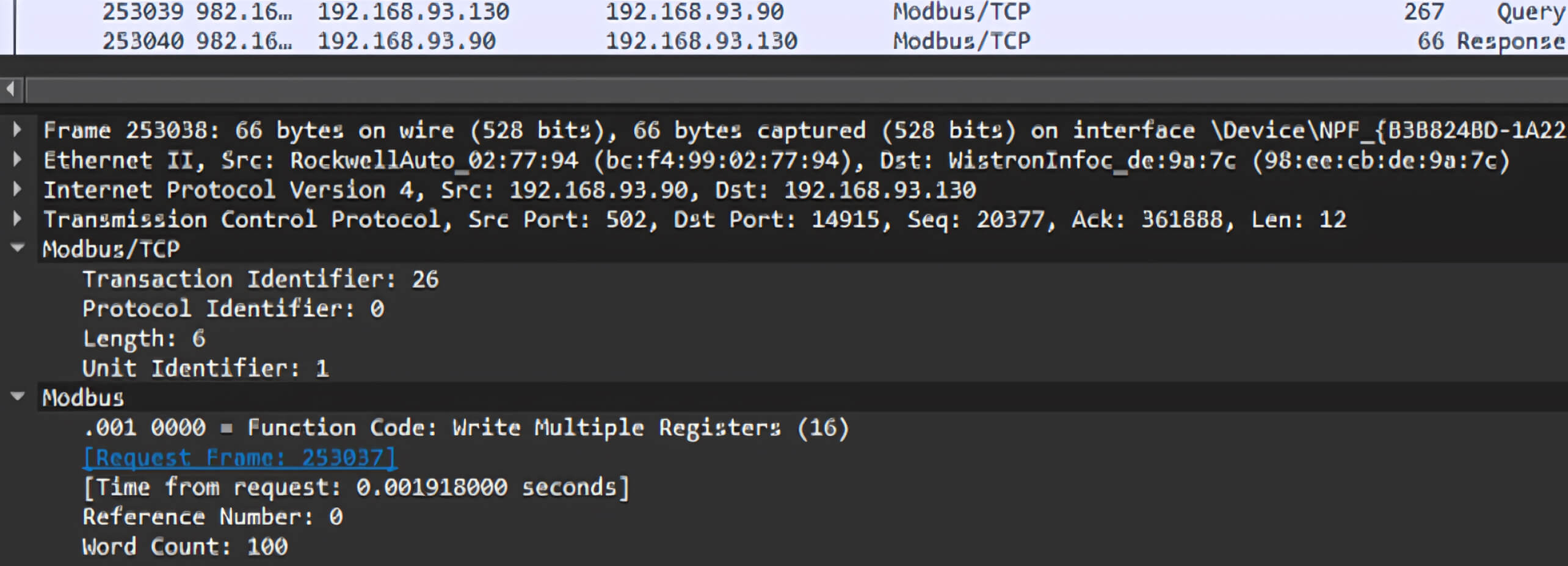1568x566 pixels.
Task: Select the Unit Identifier: 1 field
Action: (206, 368)
